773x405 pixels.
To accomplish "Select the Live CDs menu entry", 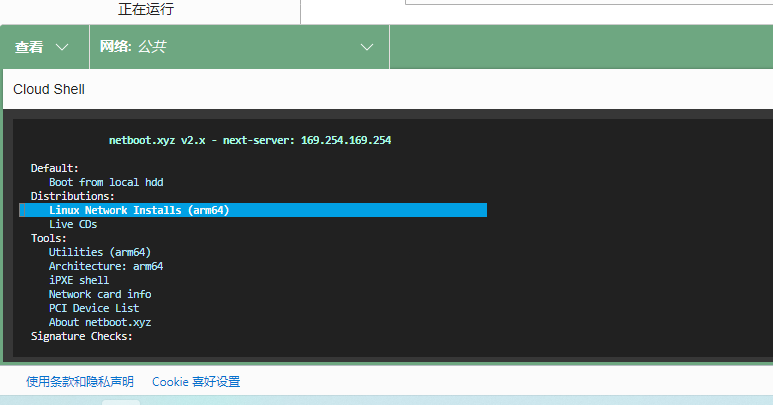I will point(73,225).
